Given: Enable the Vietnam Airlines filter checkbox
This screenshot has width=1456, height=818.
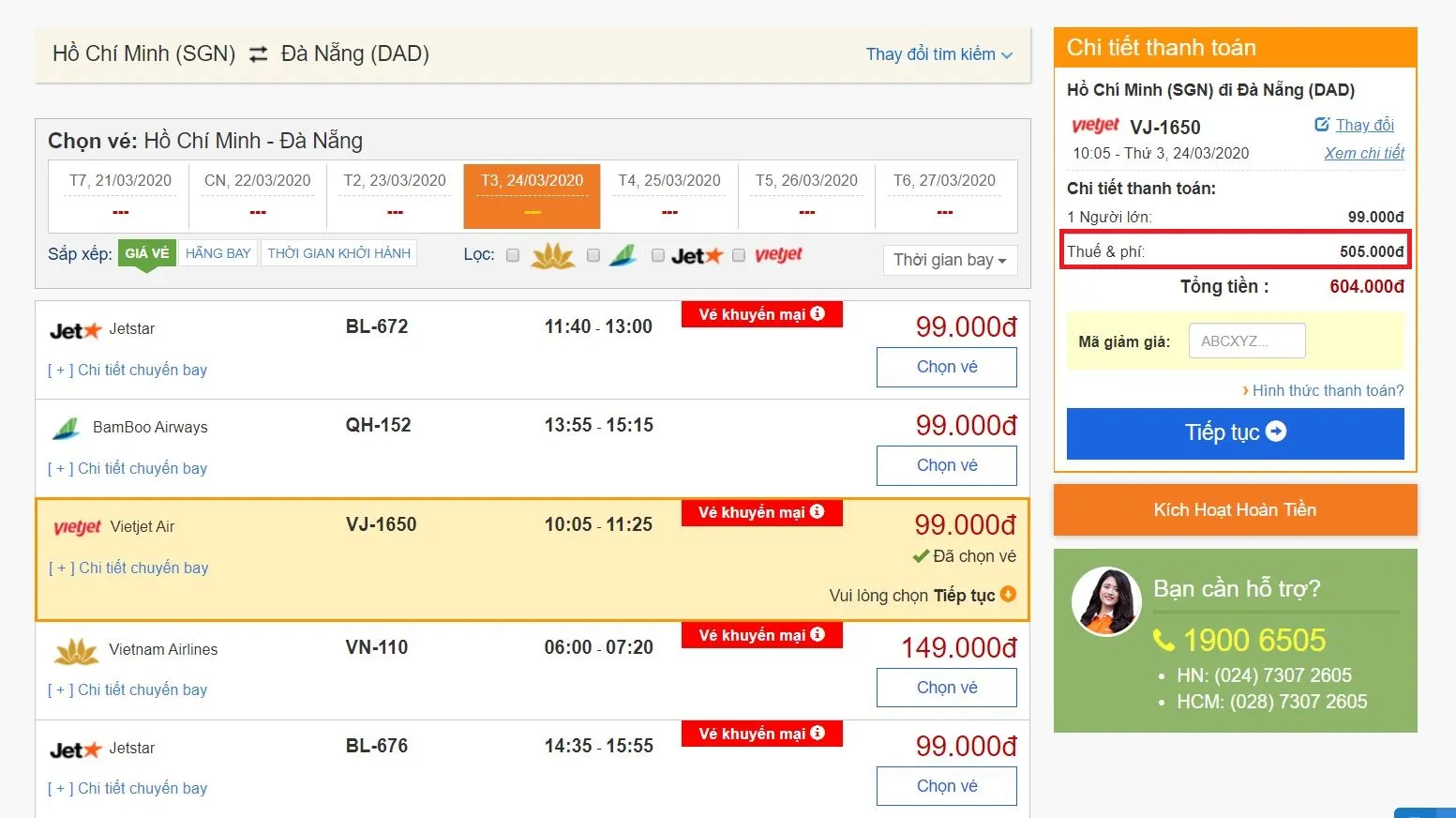Looking at the screenshot, I should pyautogui.click(x=512, y=254).
